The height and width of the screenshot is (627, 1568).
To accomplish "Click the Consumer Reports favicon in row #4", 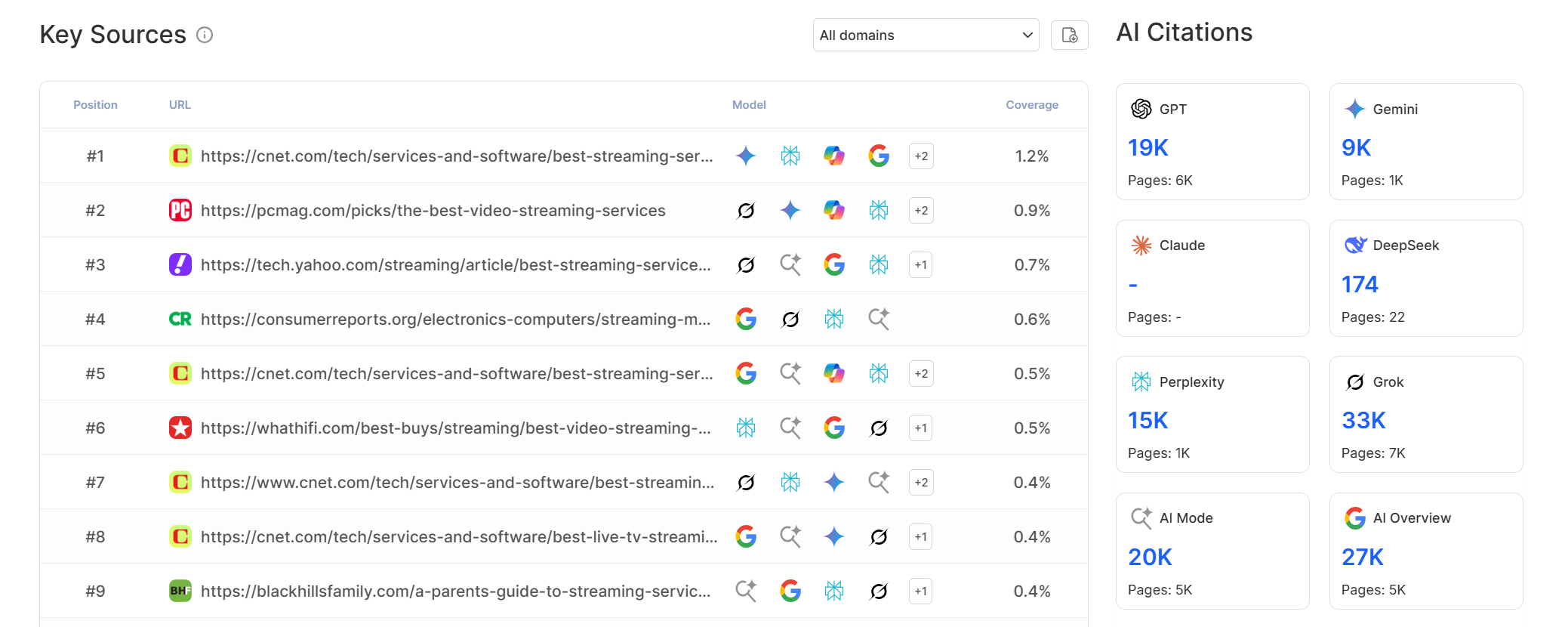I will click(x=180, y=319).
